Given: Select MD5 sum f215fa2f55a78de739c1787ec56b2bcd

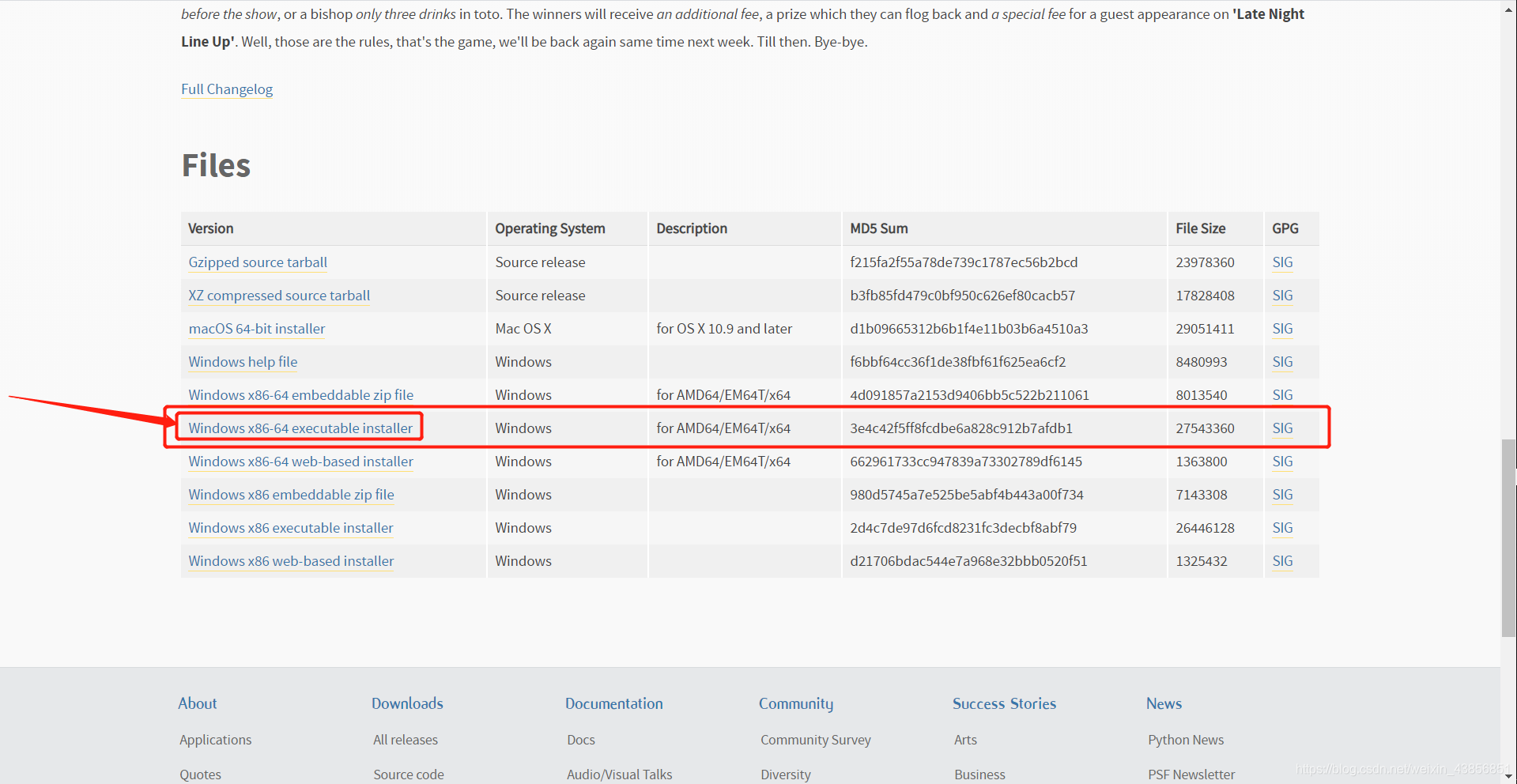Looking at the screenshot, I should (964, 262).
